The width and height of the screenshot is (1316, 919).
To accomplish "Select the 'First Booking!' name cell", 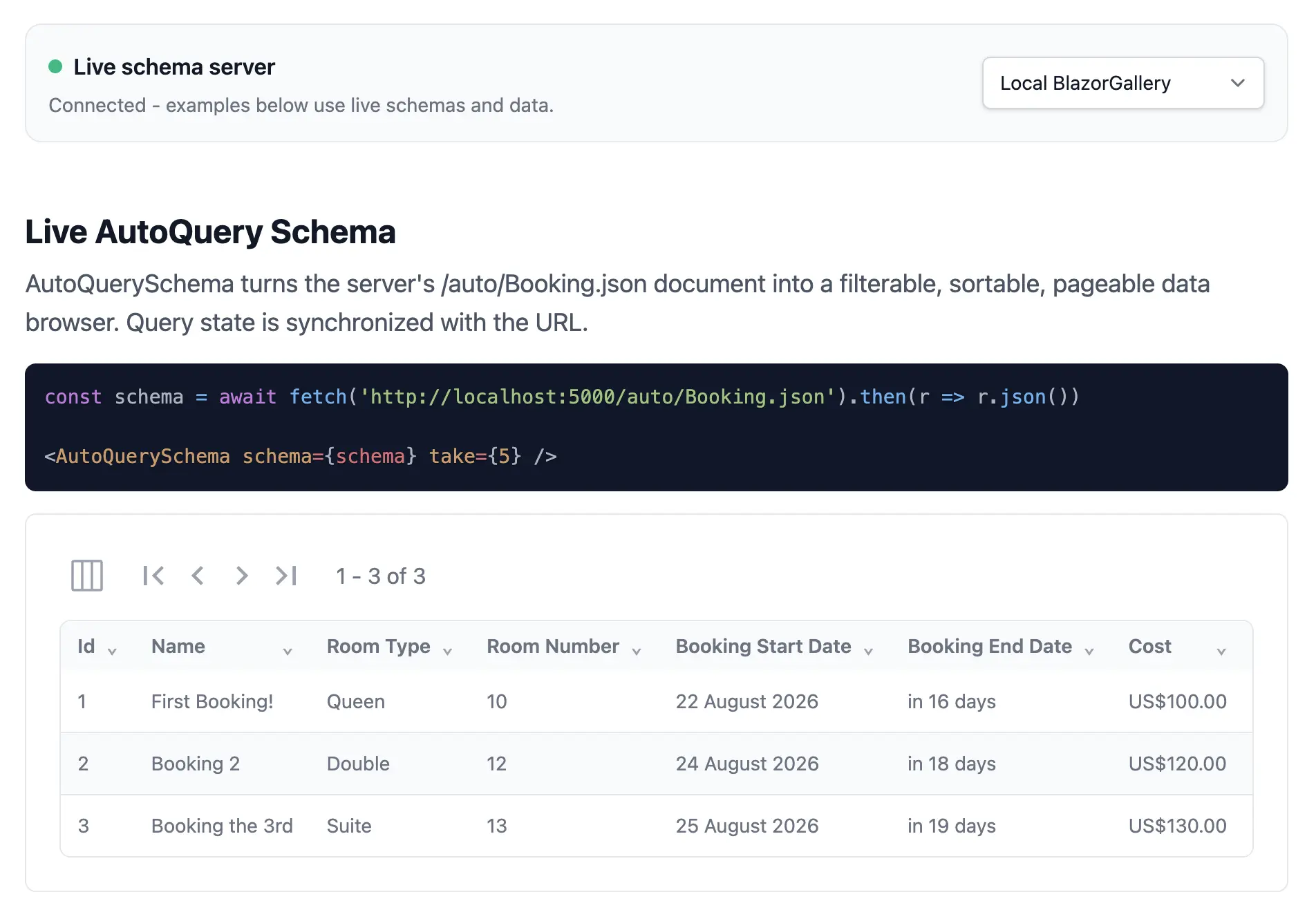I will (212, 701).
